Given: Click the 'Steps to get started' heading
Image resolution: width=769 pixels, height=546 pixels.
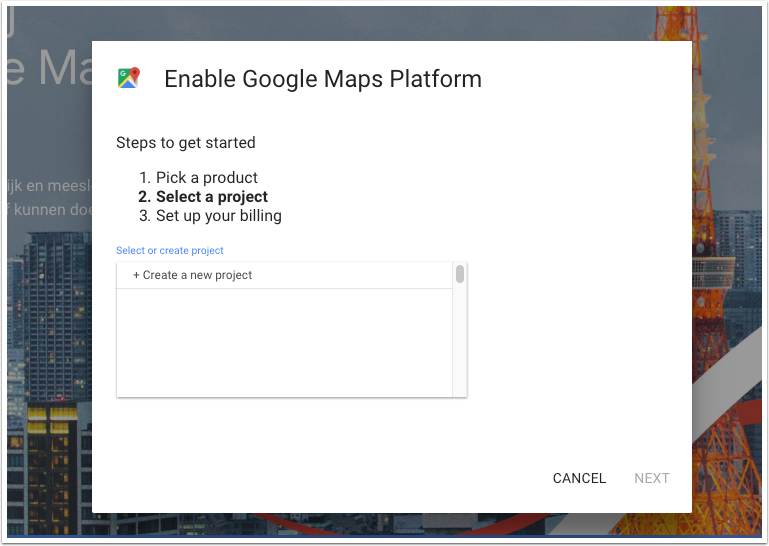Looking at the screenshot, I should 186,143.
